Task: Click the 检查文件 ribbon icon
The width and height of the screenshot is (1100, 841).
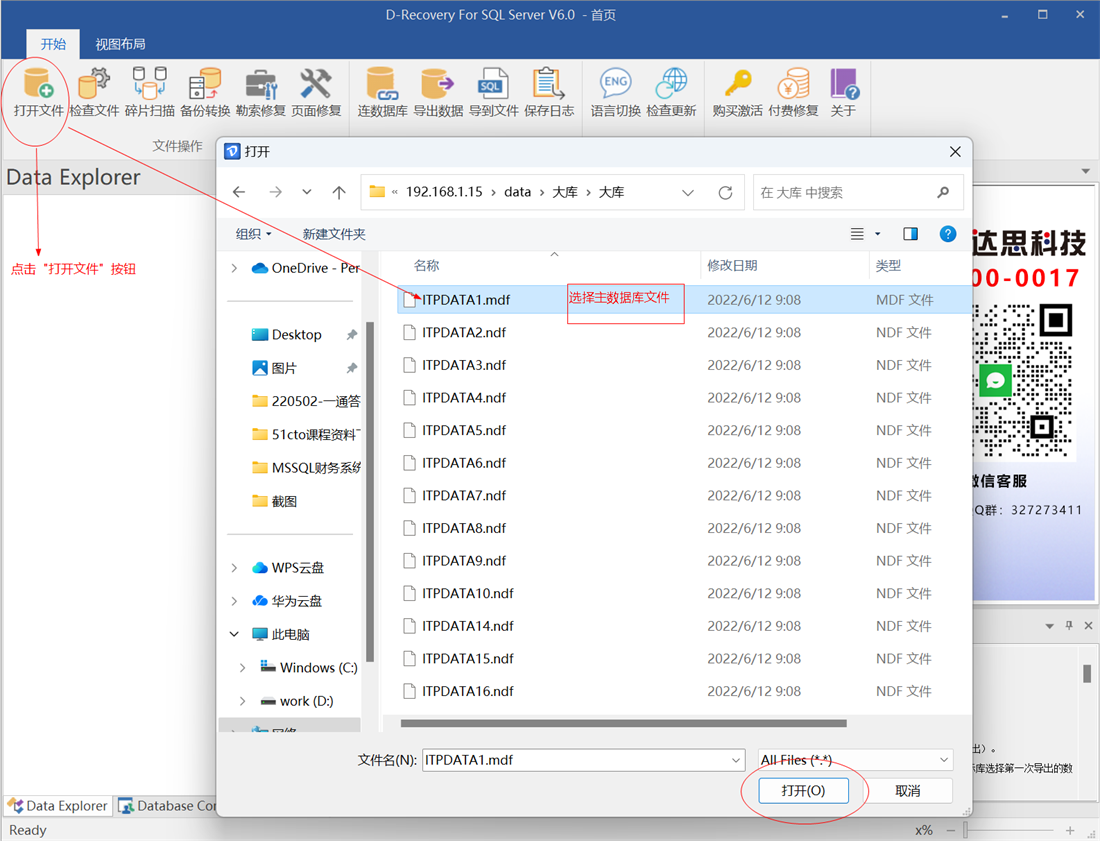Action: 94,92
